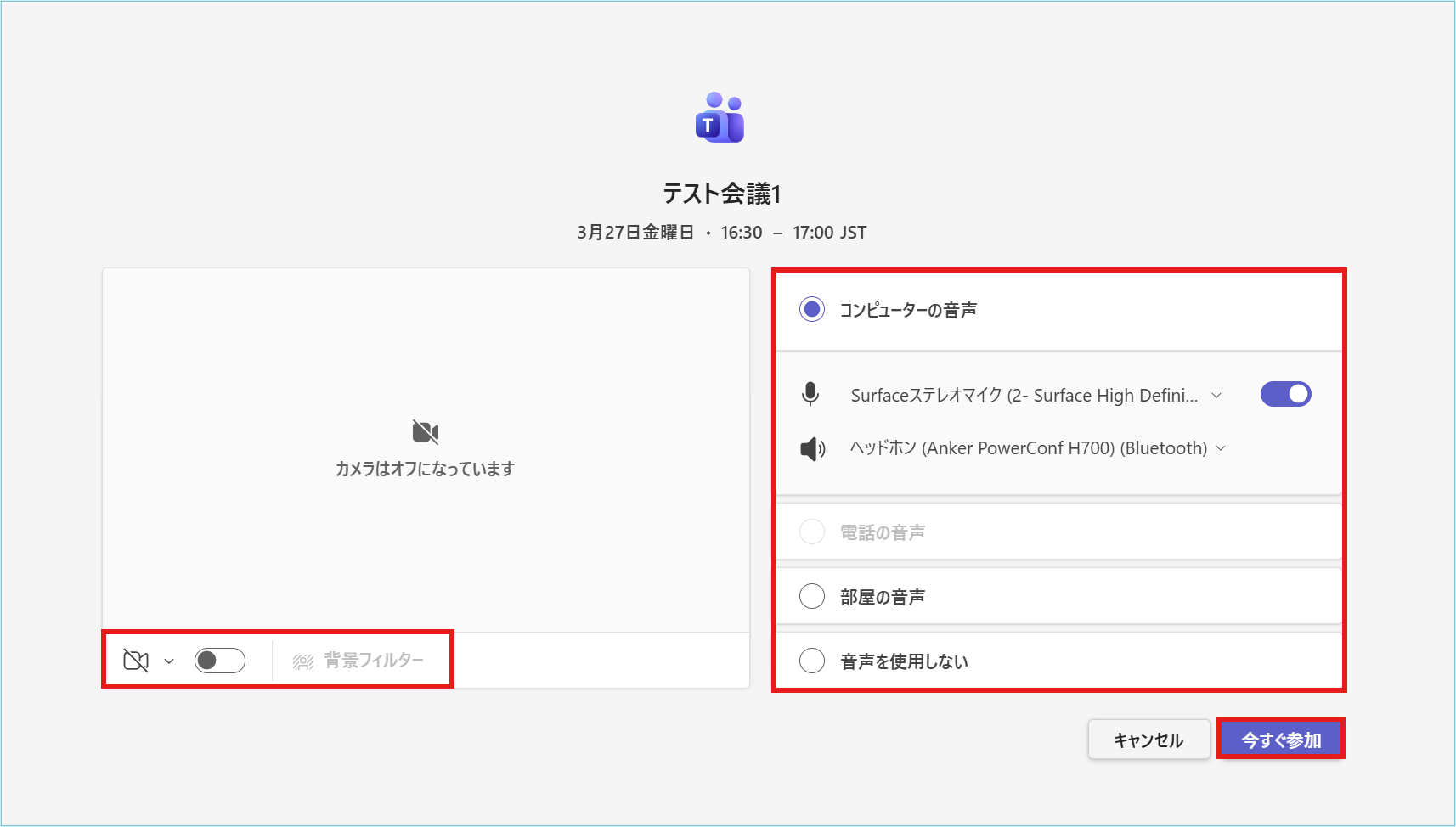The width and height of the screenshot is (1456, 827).
Task: Select 音声を使用しない to join without audio
Action: 812,661
